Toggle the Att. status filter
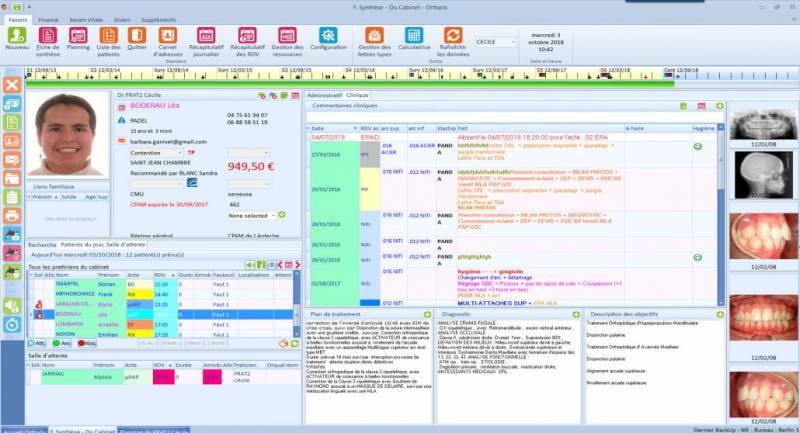 click(36, 343)
